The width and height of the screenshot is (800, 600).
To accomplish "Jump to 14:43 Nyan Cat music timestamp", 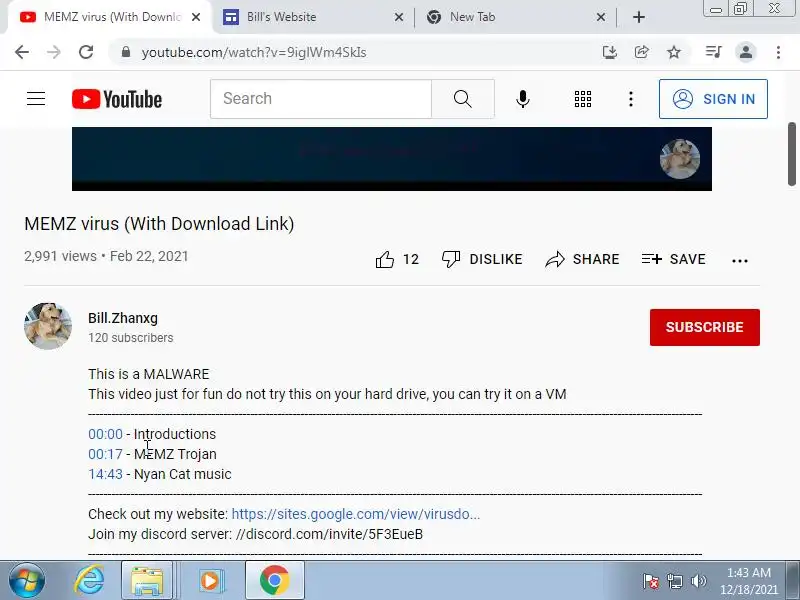I will 105,474.
